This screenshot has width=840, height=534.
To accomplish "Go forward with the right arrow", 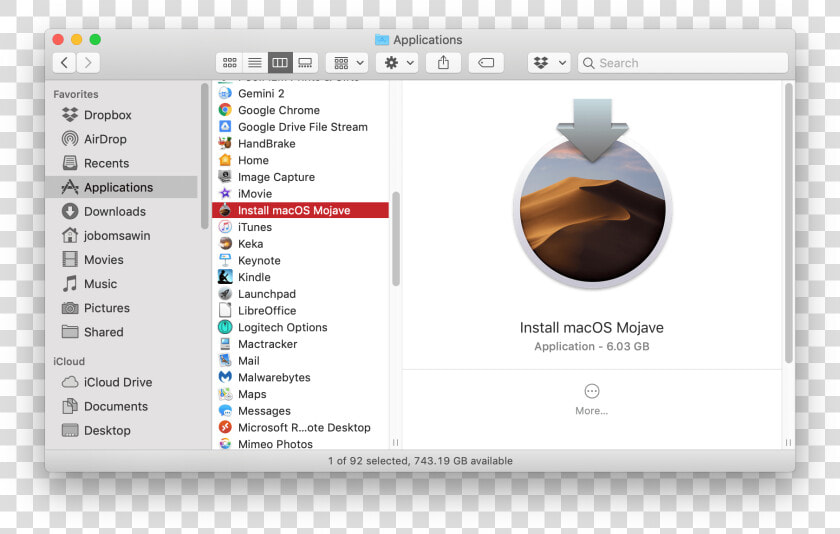I will [x=88, y=63].
